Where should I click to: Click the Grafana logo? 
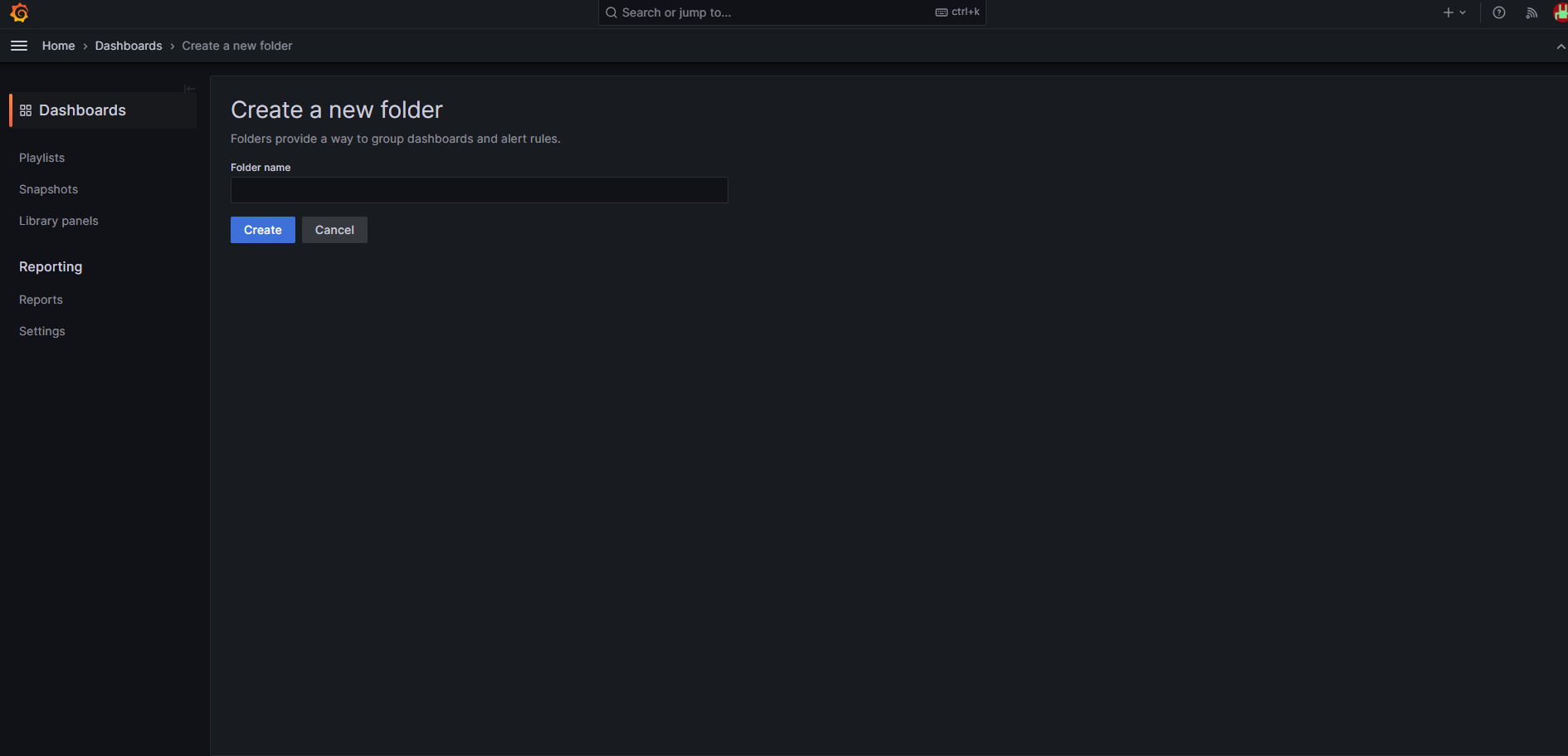click(x=19, y=13)
